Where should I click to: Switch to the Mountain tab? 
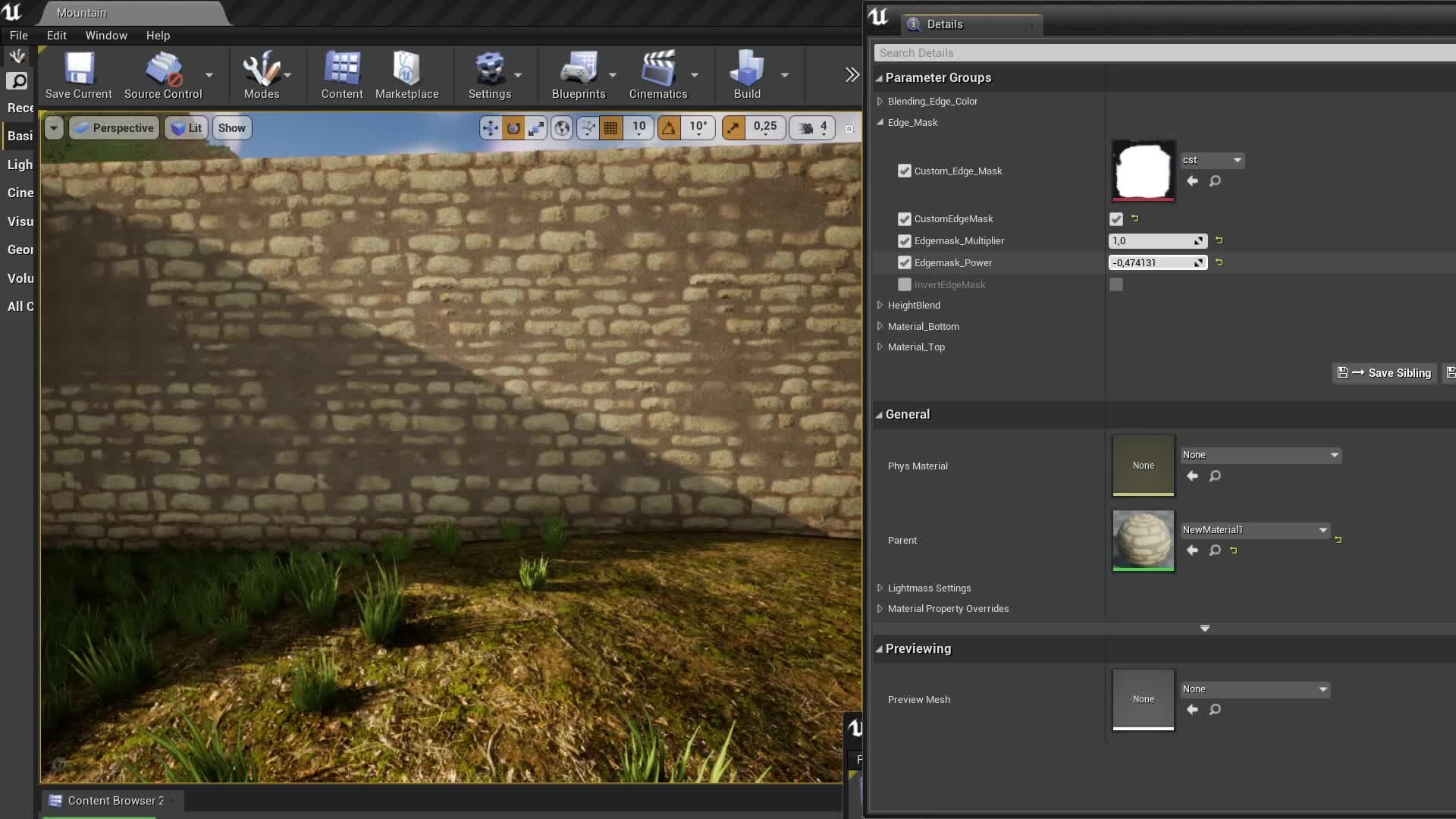(x=81, y=12)
